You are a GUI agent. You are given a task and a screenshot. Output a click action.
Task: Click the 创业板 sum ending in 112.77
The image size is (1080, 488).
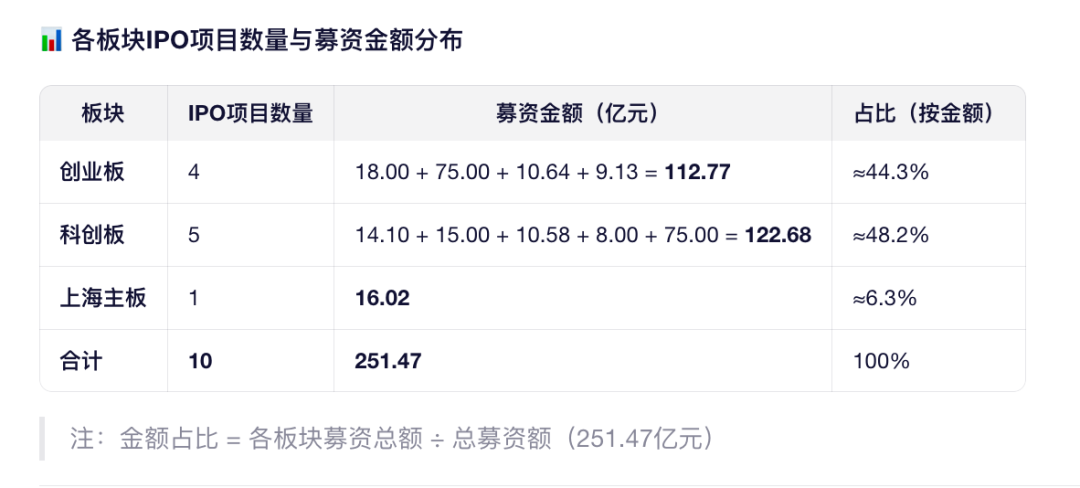click(543, 172)
